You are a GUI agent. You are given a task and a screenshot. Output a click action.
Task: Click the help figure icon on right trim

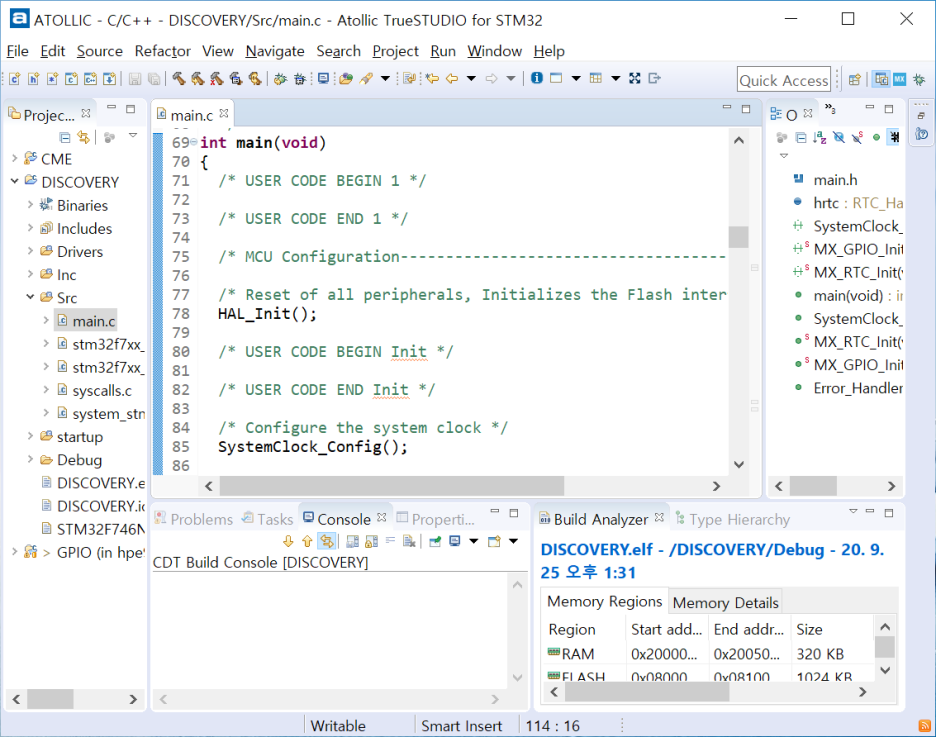922,134
